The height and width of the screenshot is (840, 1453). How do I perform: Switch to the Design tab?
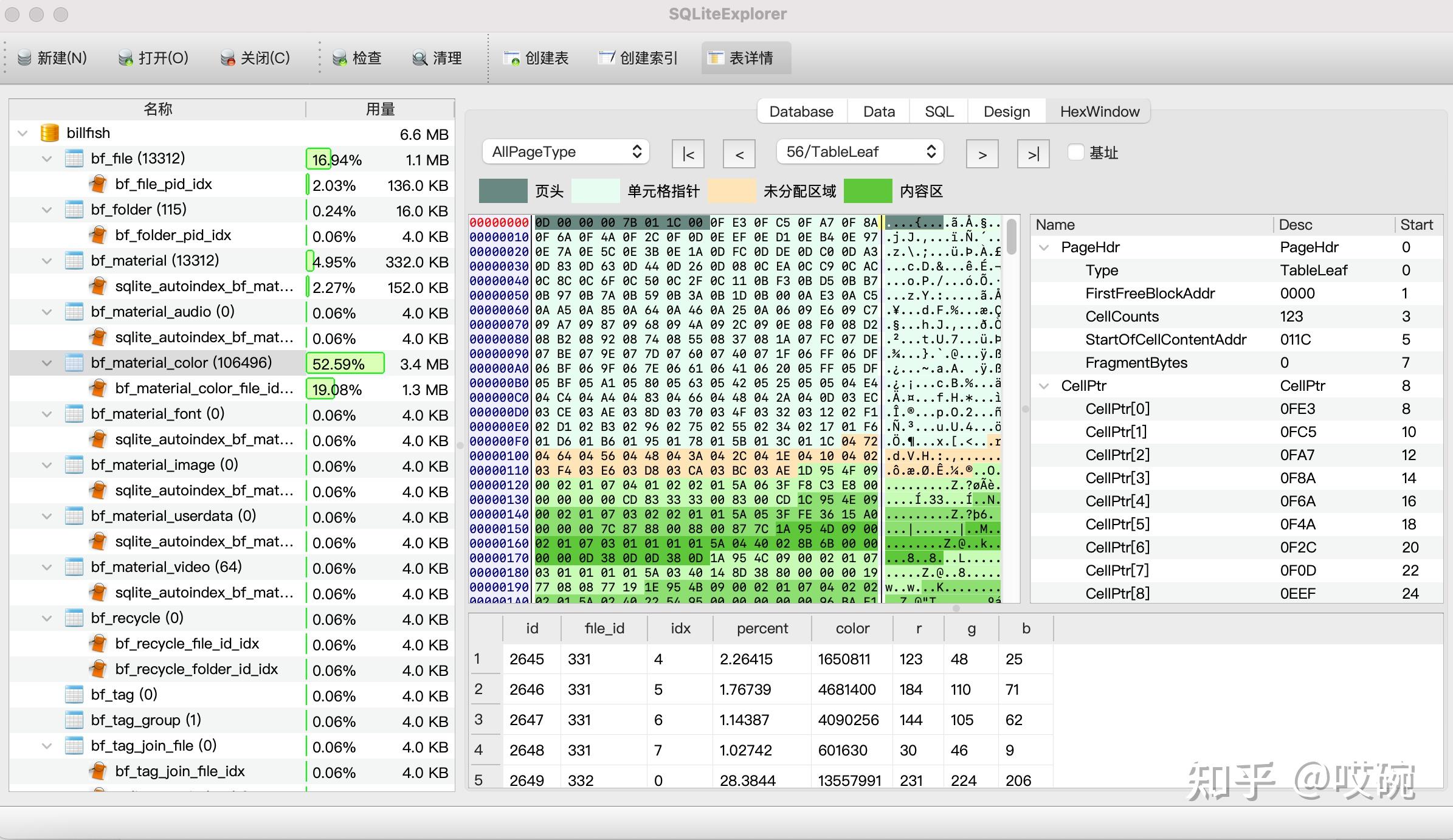tap(1007, 112)
